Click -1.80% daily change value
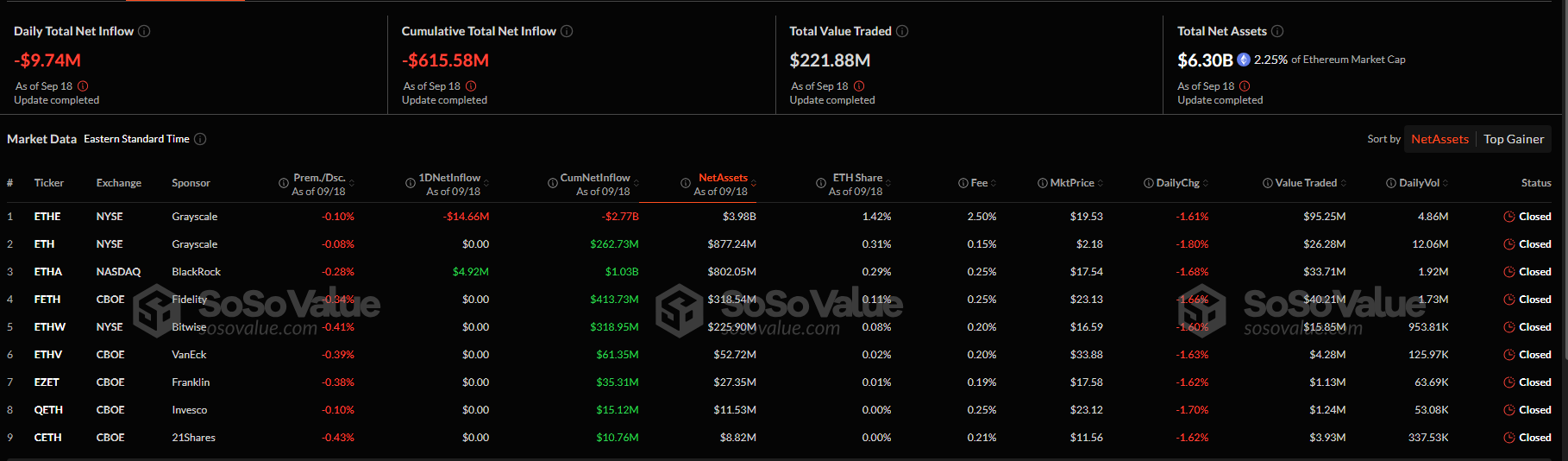 click(x=1192, y=244)
